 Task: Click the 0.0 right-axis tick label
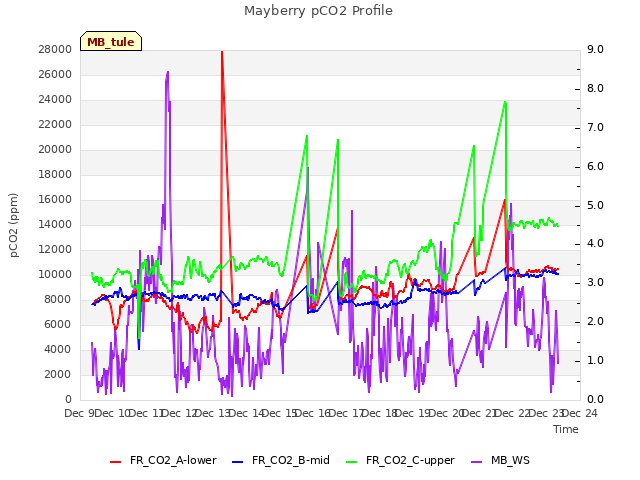point(595,400)
